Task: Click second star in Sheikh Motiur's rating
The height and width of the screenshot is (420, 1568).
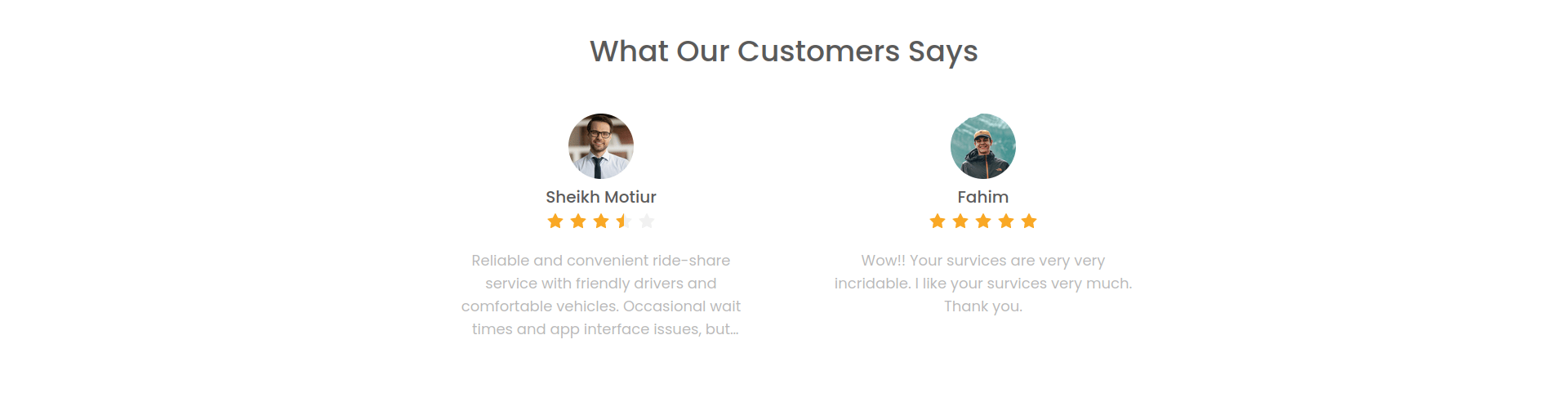Action: click(578, 221)
